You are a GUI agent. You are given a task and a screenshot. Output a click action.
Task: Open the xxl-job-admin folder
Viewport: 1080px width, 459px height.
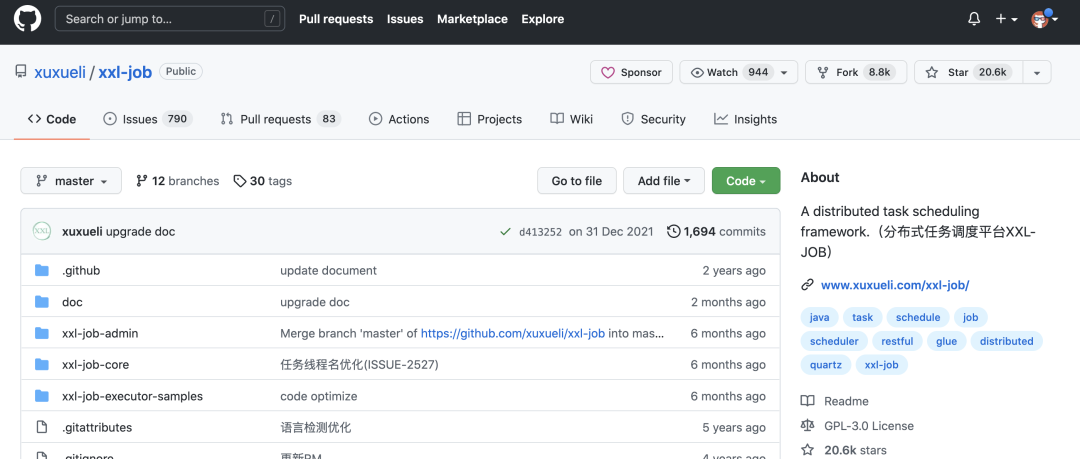(x=100, y=334)
